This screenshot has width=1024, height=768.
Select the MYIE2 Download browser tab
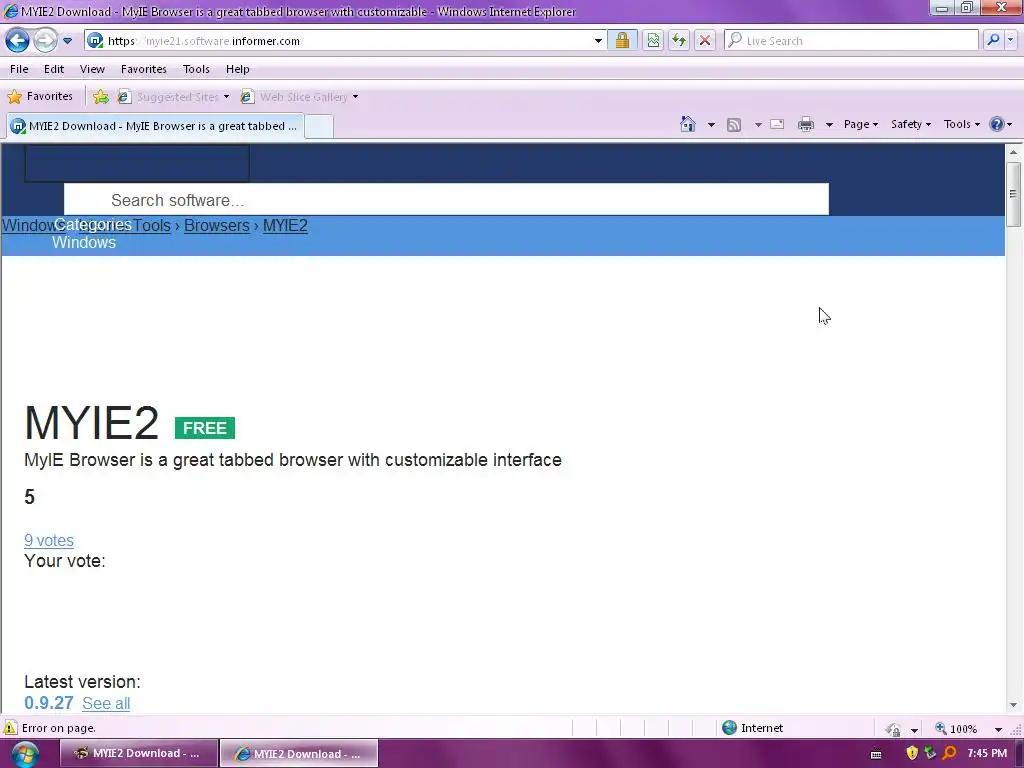pos(155,126)
